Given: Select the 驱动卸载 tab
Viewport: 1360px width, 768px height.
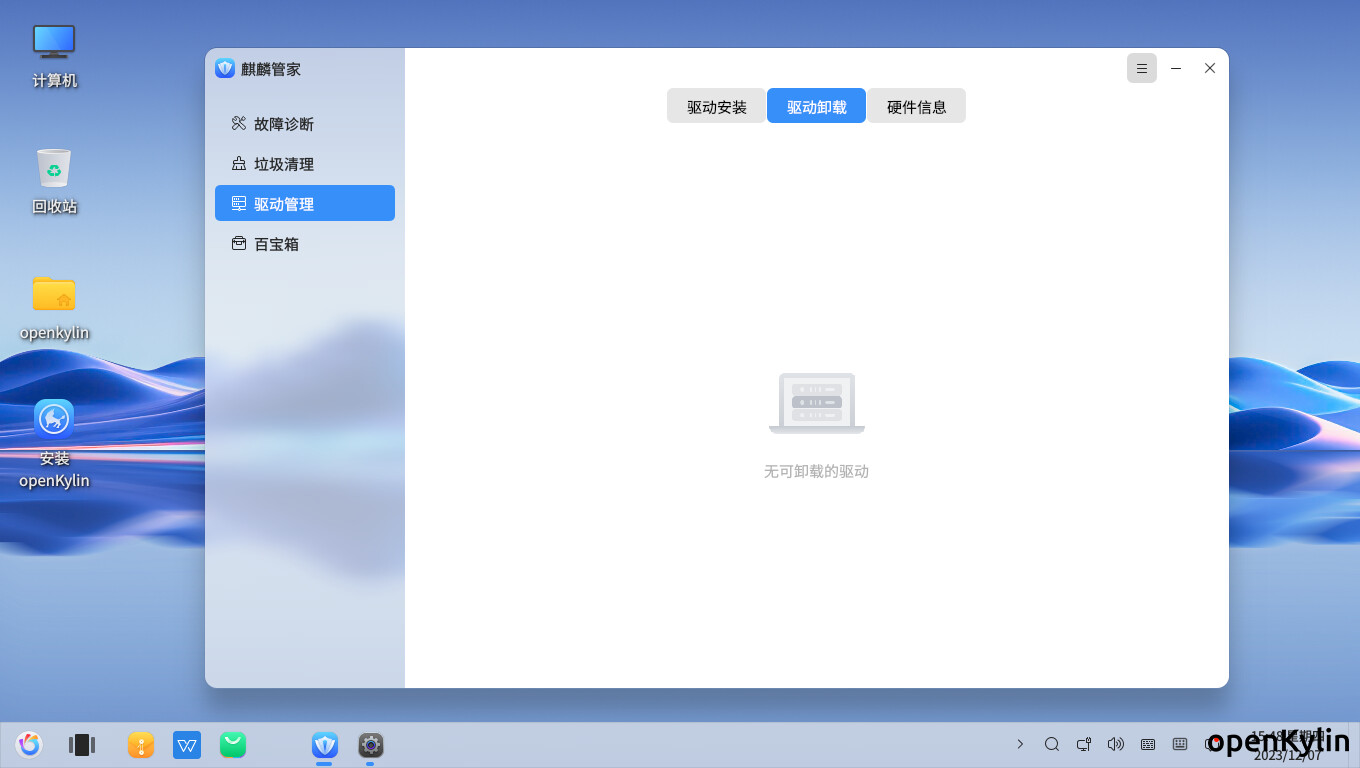Looking at the screenshot, I should pos(816,107).
